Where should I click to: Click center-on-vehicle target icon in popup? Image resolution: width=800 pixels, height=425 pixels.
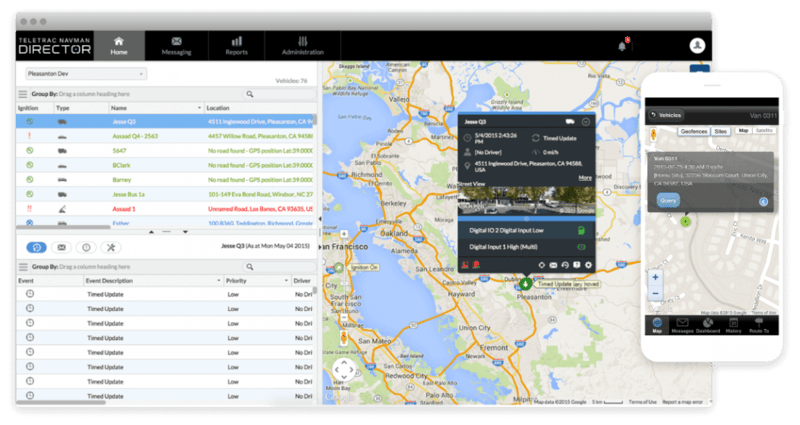coord(542,265)
